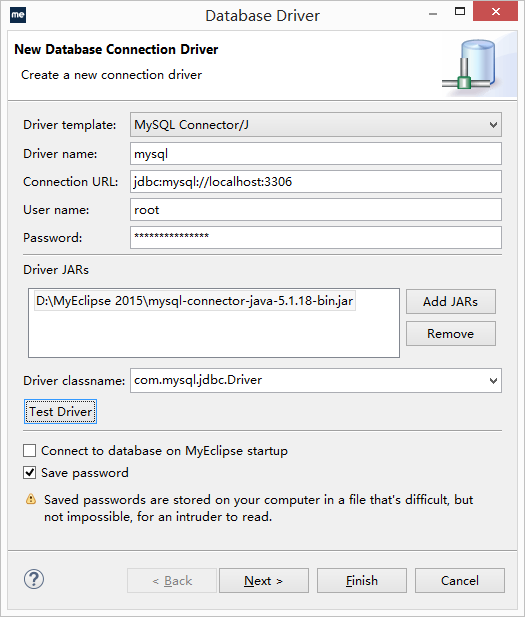Expand the Driver classname combo box arrow
Screen dimensions: 525x617
[493, 381]
